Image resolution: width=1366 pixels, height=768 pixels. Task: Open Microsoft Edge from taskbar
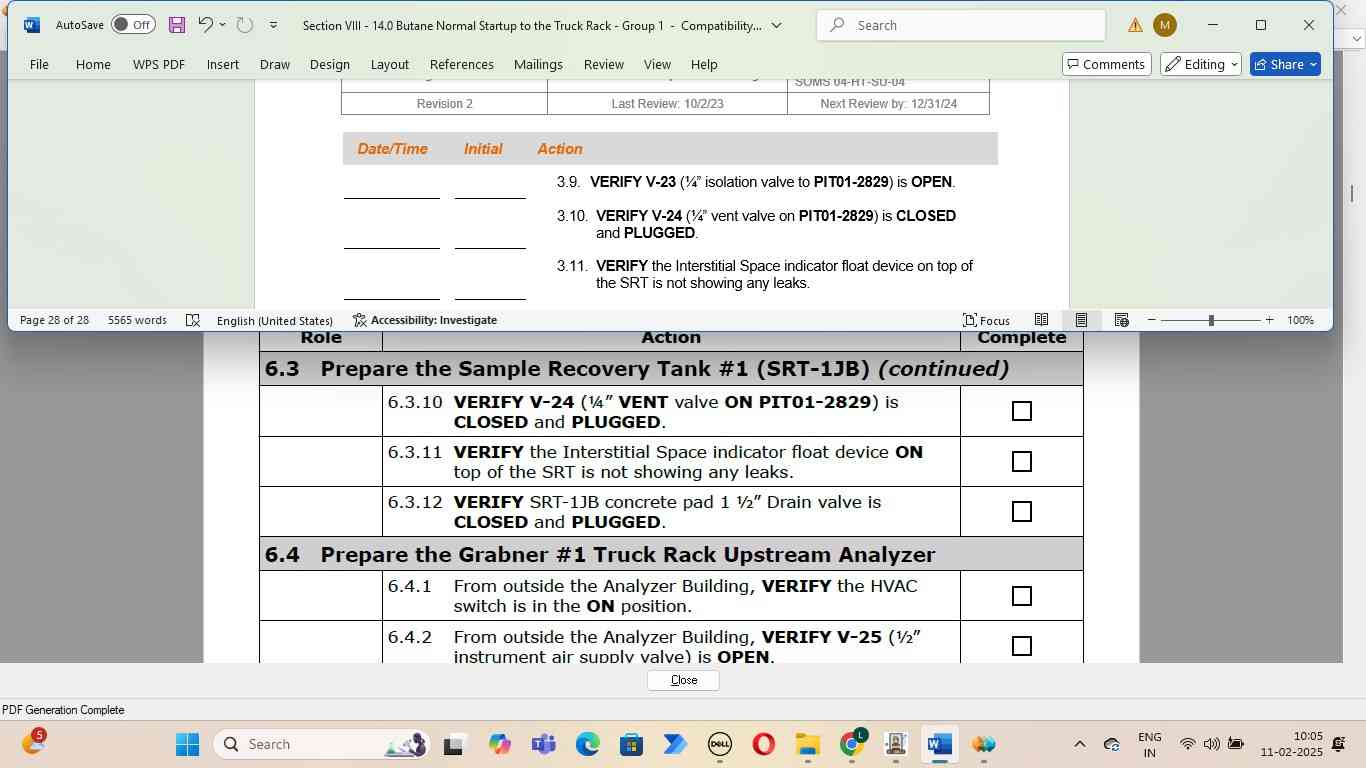(x=587, y=744)
